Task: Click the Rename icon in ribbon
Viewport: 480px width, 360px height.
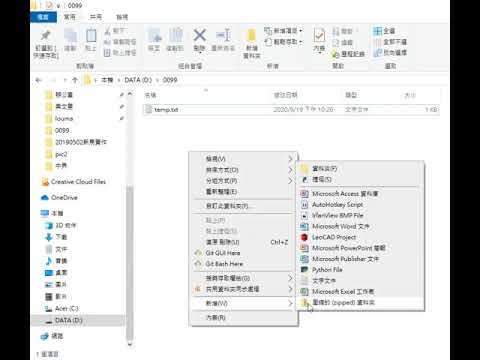Action: point(223,35)
